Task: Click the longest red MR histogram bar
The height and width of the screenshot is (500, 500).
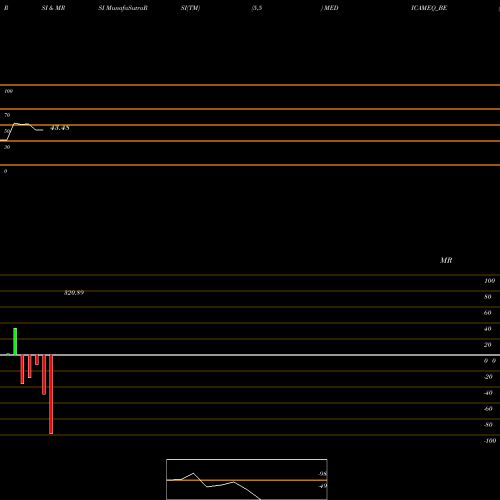Action: (x=51, y=394)
